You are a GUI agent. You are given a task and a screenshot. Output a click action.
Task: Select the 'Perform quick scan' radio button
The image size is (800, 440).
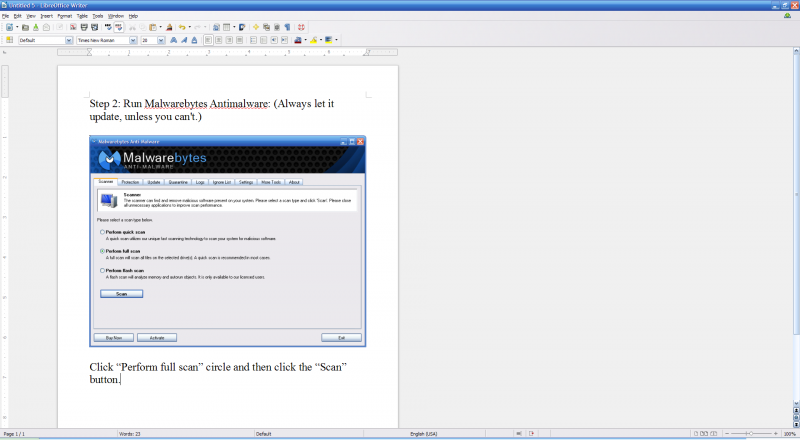point(102,231)
